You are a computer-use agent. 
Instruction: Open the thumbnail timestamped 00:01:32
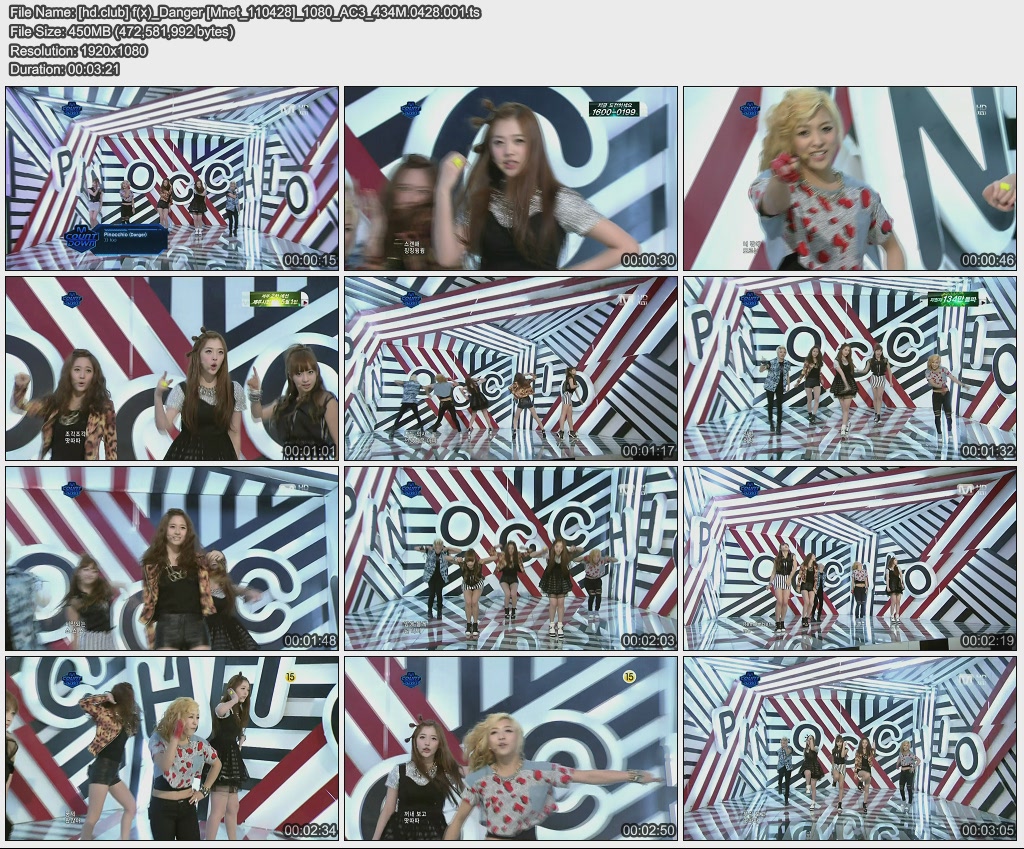[x=850, y=370]
